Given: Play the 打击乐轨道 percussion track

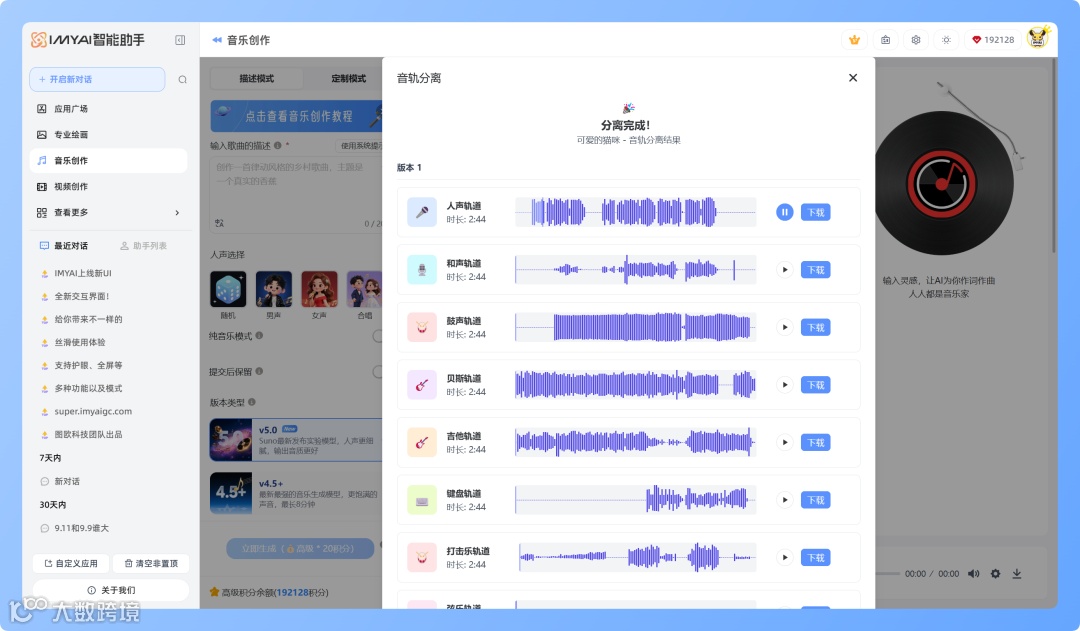Looking at the screenshot, I should [785, 557].
